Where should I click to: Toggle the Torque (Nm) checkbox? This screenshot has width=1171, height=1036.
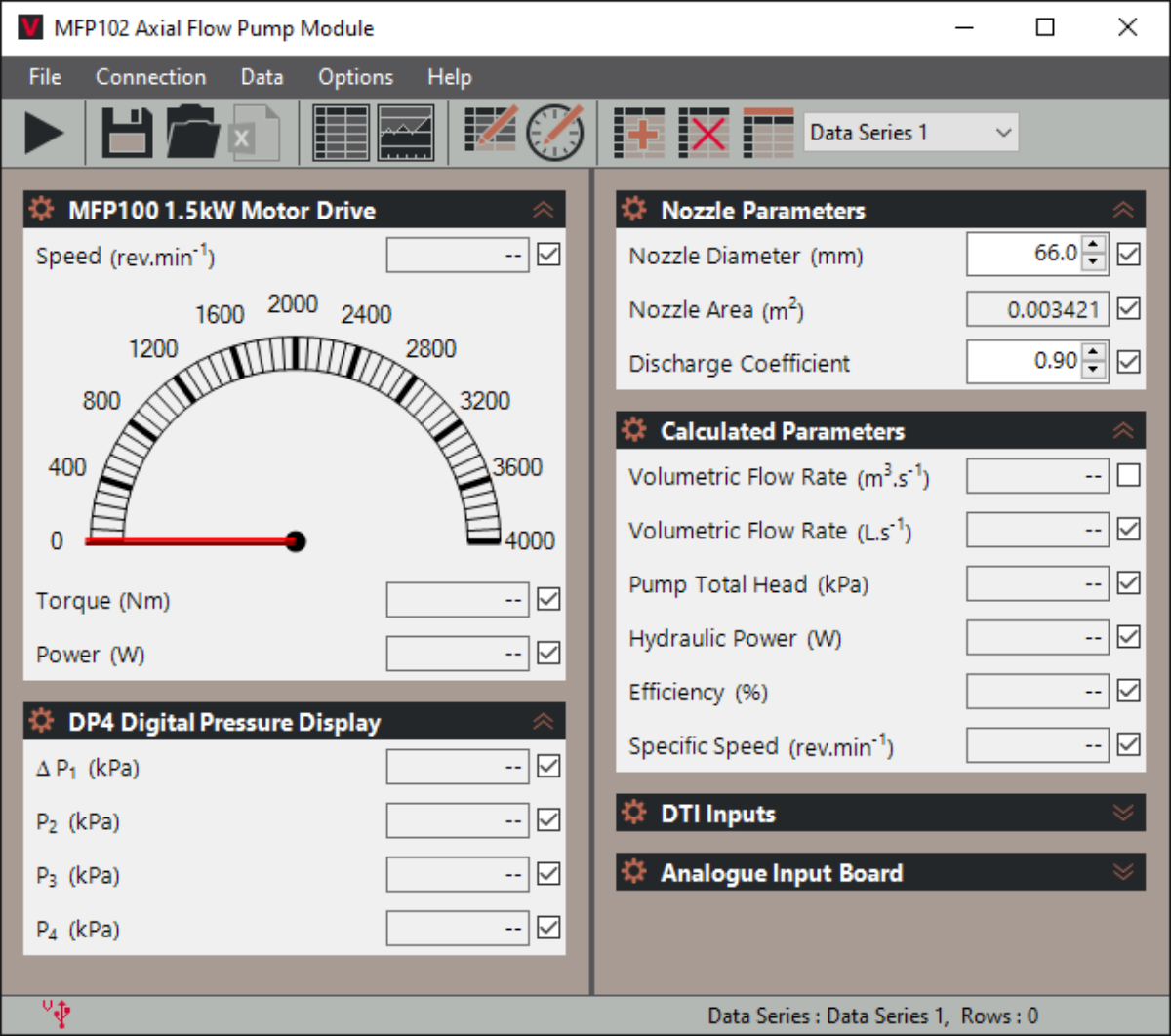coord(549,599)
